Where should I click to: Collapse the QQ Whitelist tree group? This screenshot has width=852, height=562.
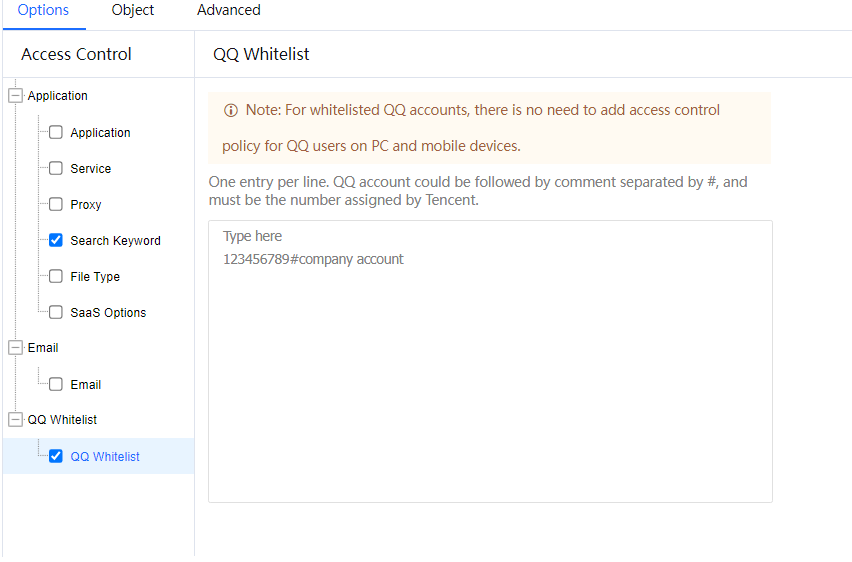point(15,420)
